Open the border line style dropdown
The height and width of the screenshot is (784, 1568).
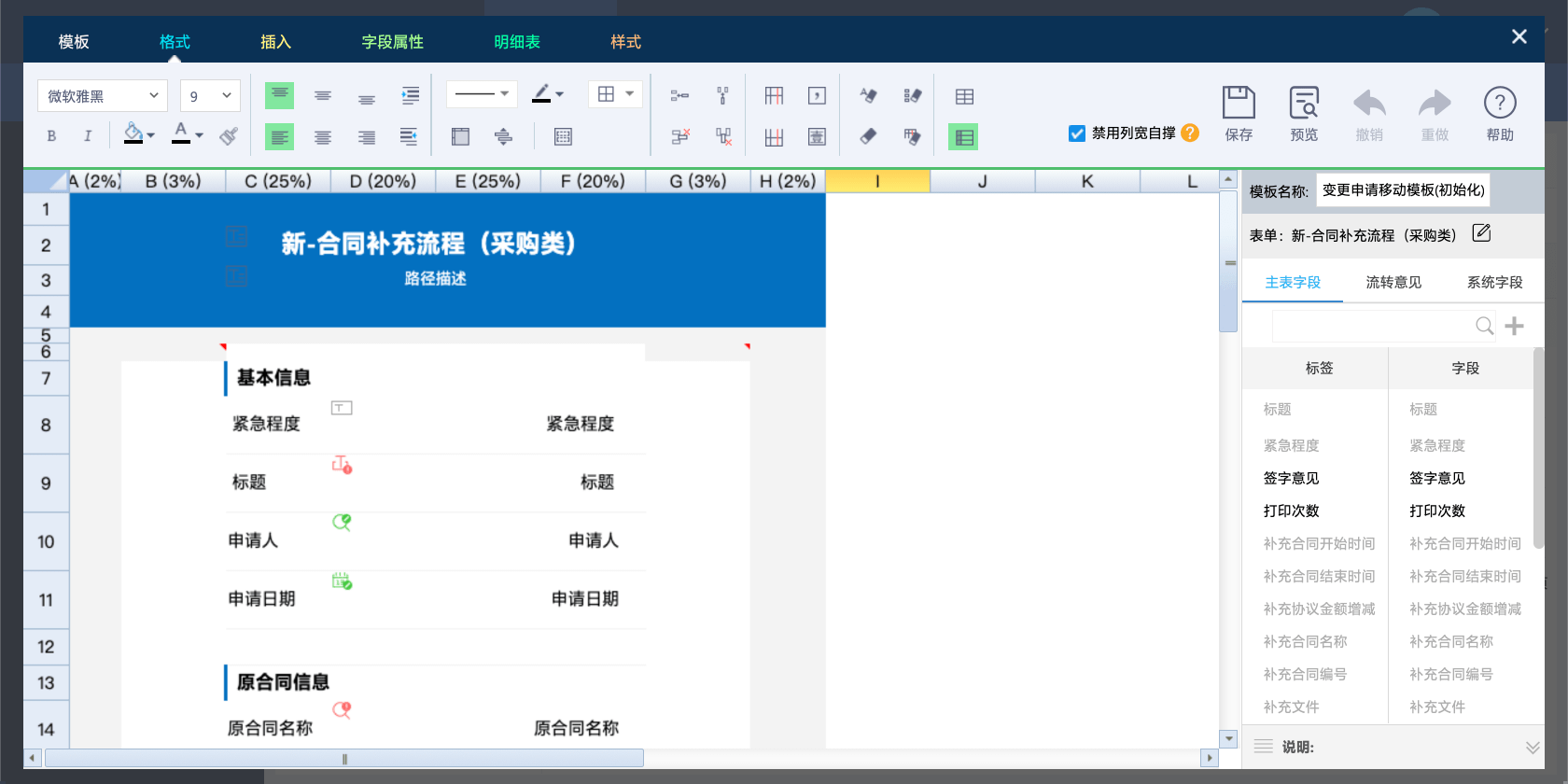pyautogui.click(x=482, y=93)
